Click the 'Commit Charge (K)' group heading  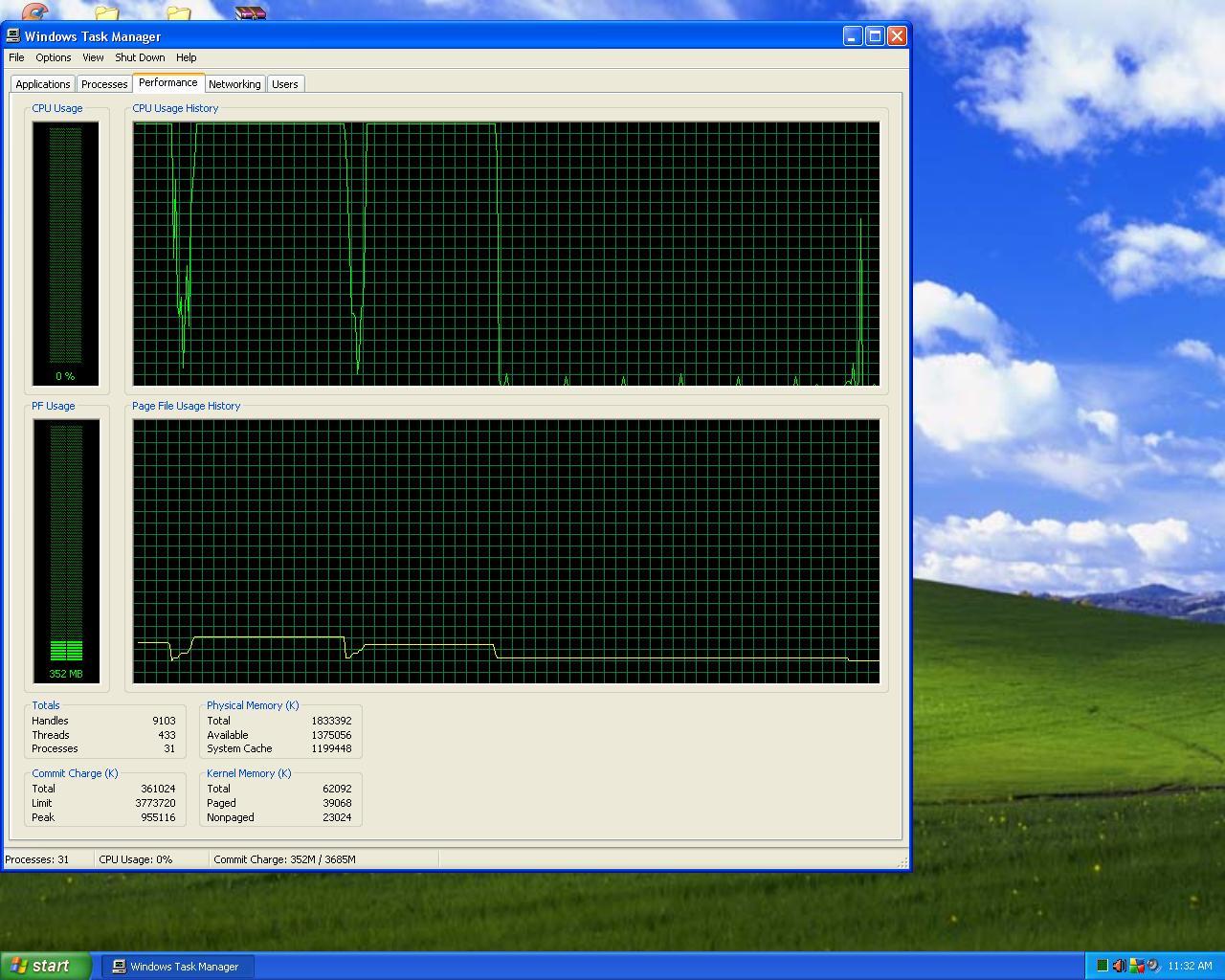75,773
